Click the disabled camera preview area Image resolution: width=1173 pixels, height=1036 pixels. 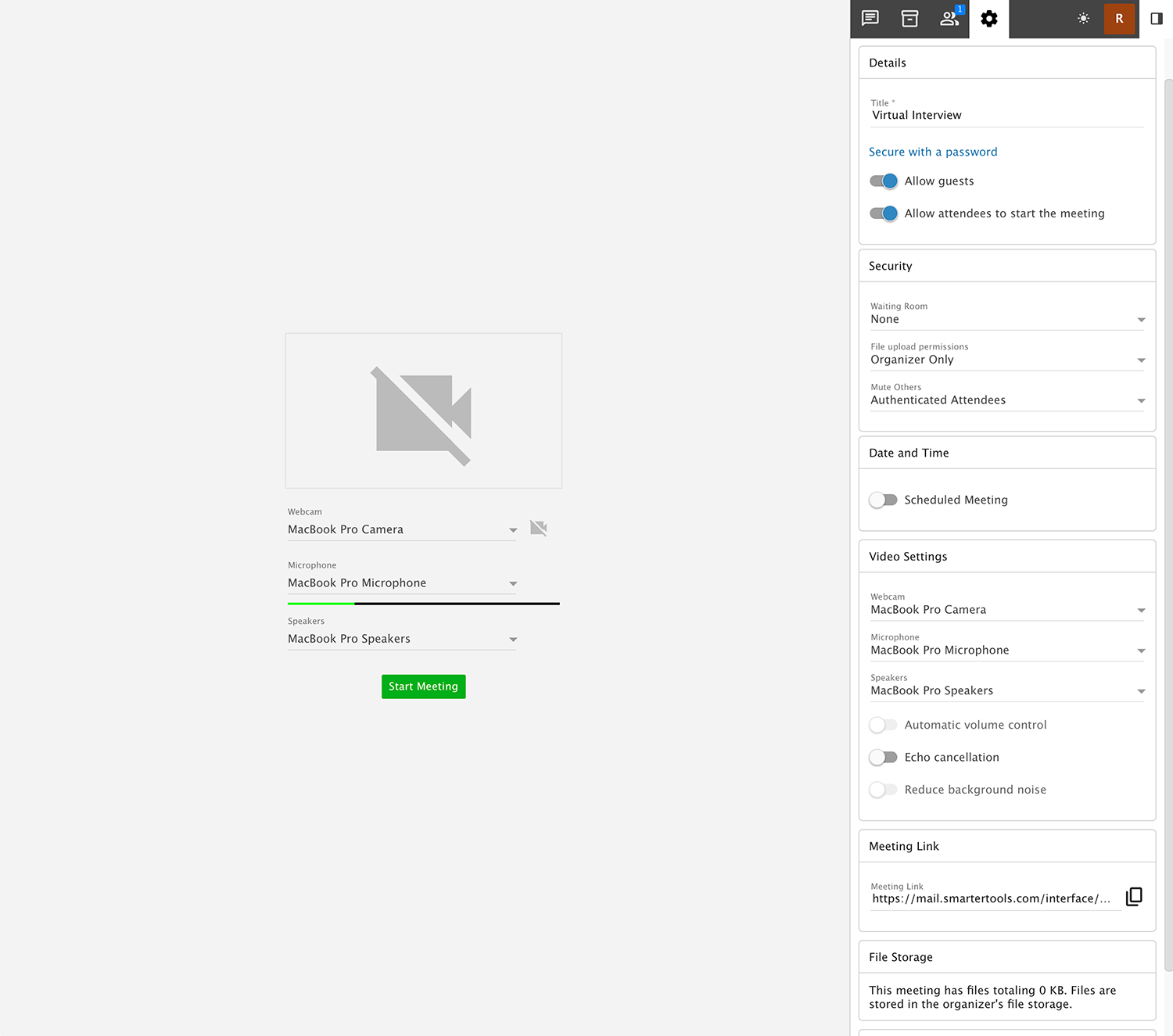(424, 410)
